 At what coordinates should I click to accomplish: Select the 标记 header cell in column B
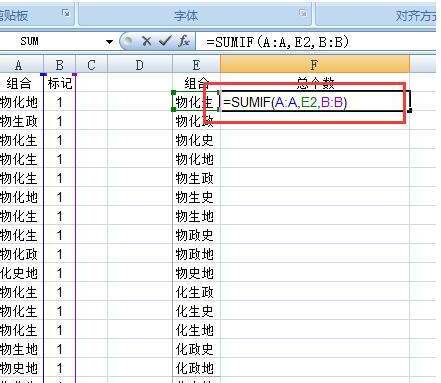tap(60, 83)
